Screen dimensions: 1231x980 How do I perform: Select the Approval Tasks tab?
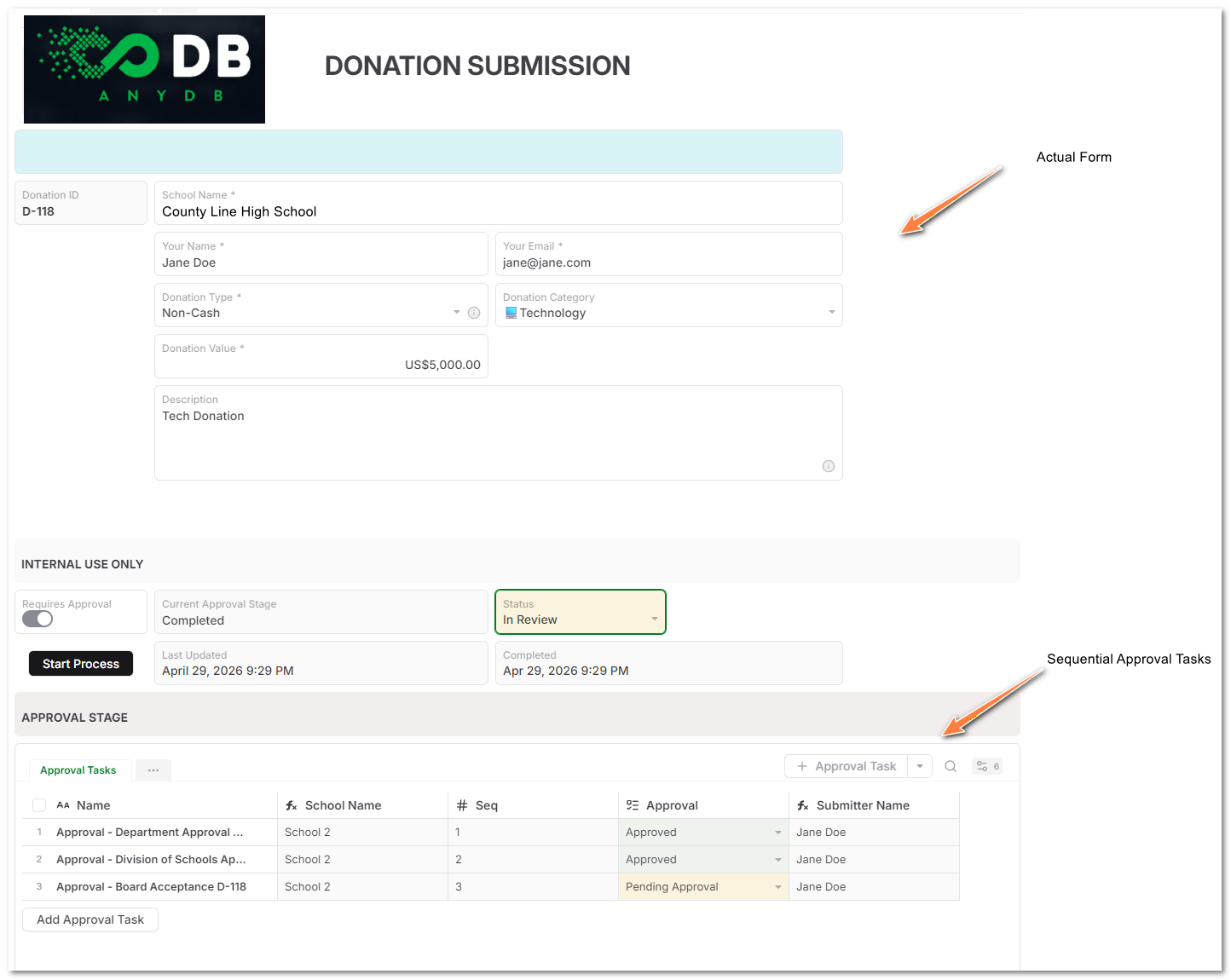[78, 770]
